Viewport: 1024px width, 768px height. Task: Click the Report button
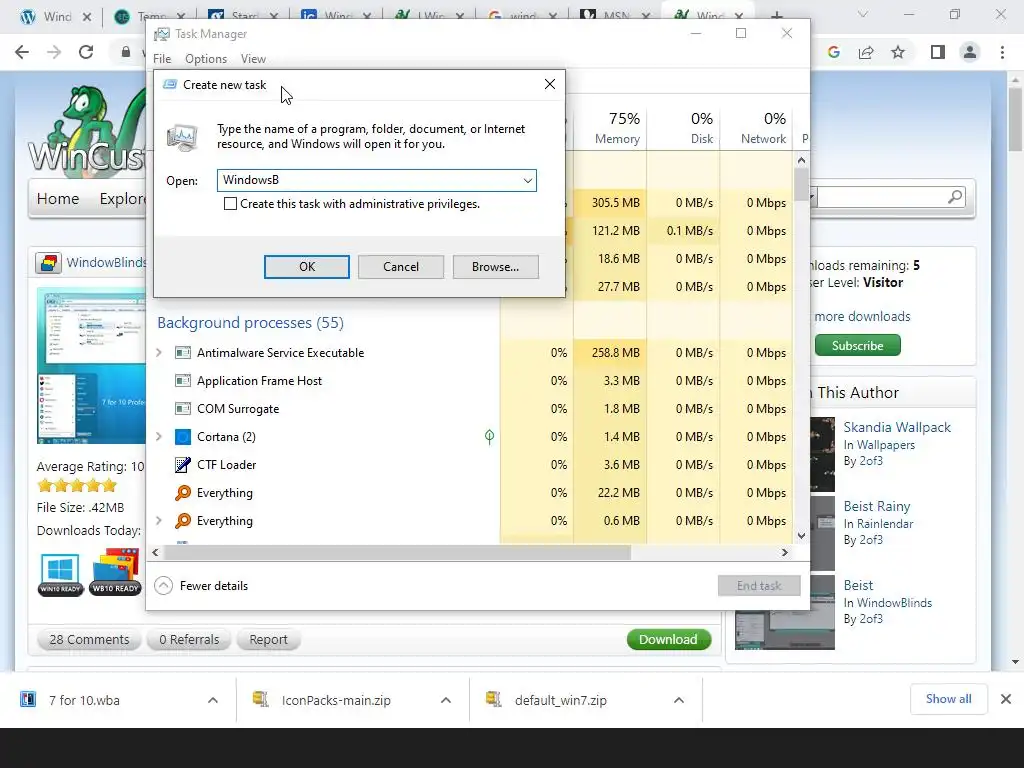(268, 639)
